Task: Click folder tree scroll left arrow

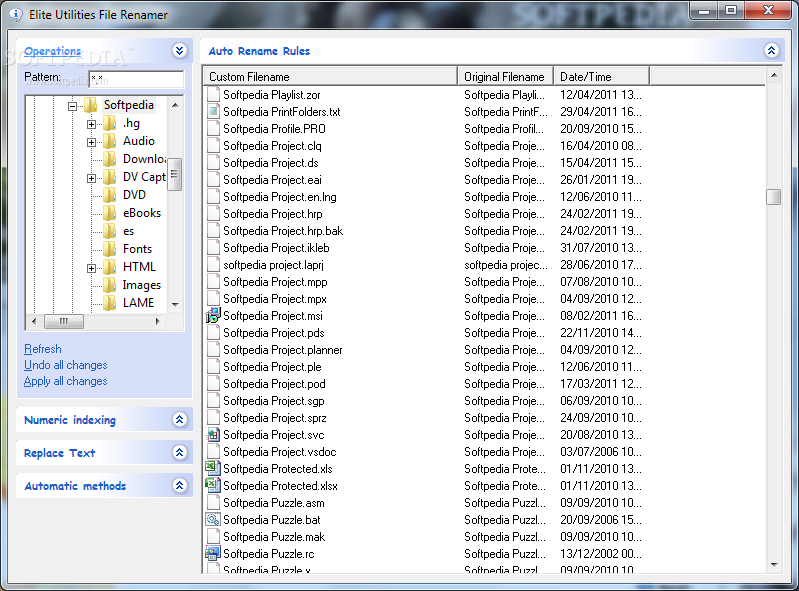Action: 34,321
